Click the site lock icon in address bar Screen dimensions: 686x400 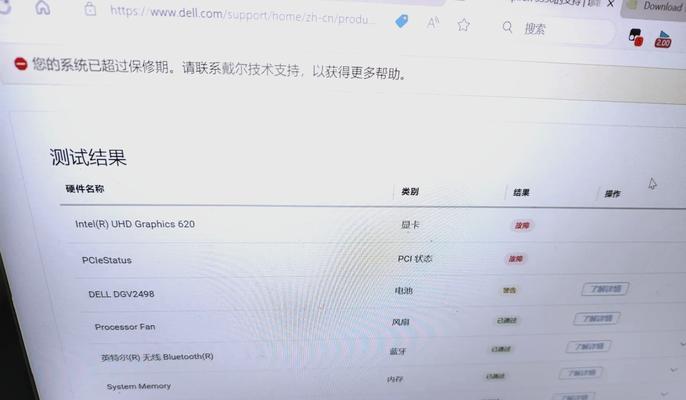[90, 9]
